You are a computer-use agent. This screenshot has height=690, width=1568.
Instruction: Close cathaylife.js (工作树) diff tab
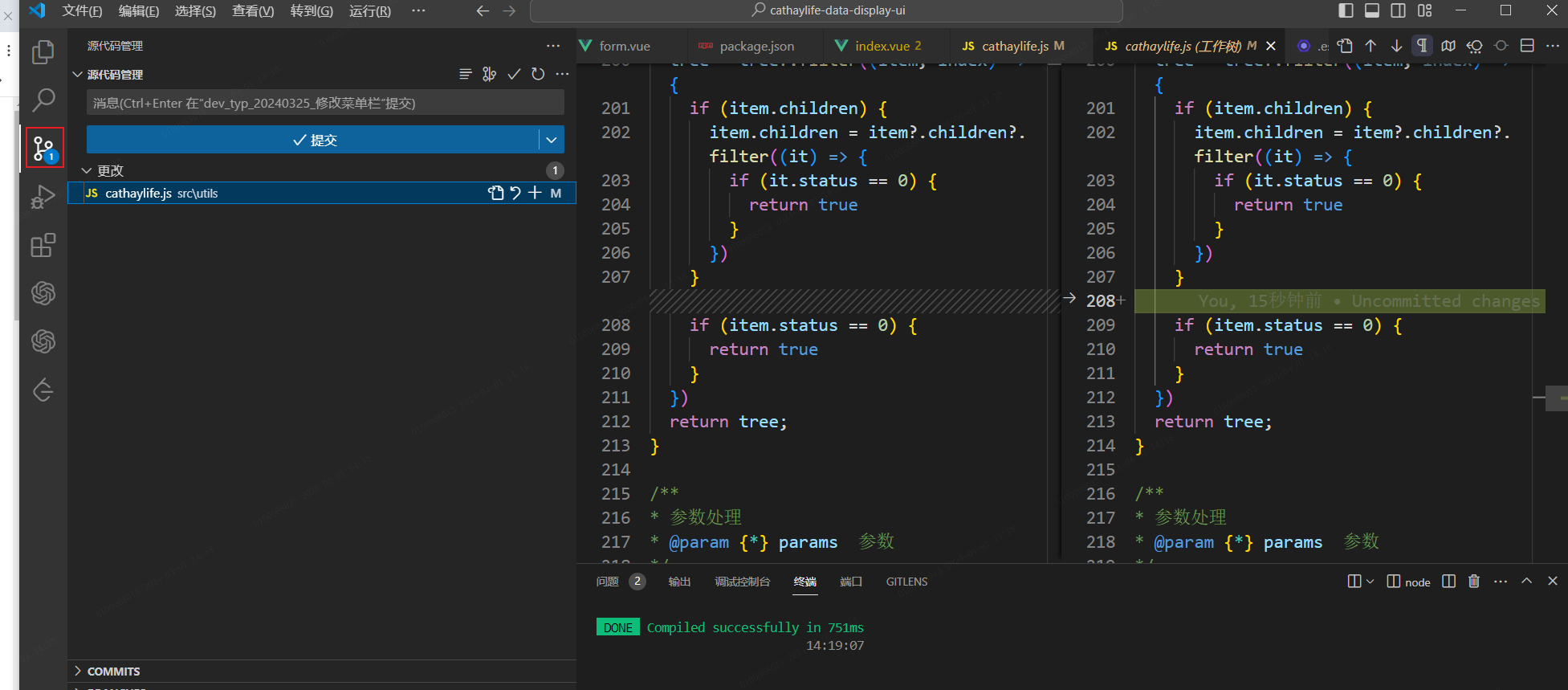point(1271,46)
